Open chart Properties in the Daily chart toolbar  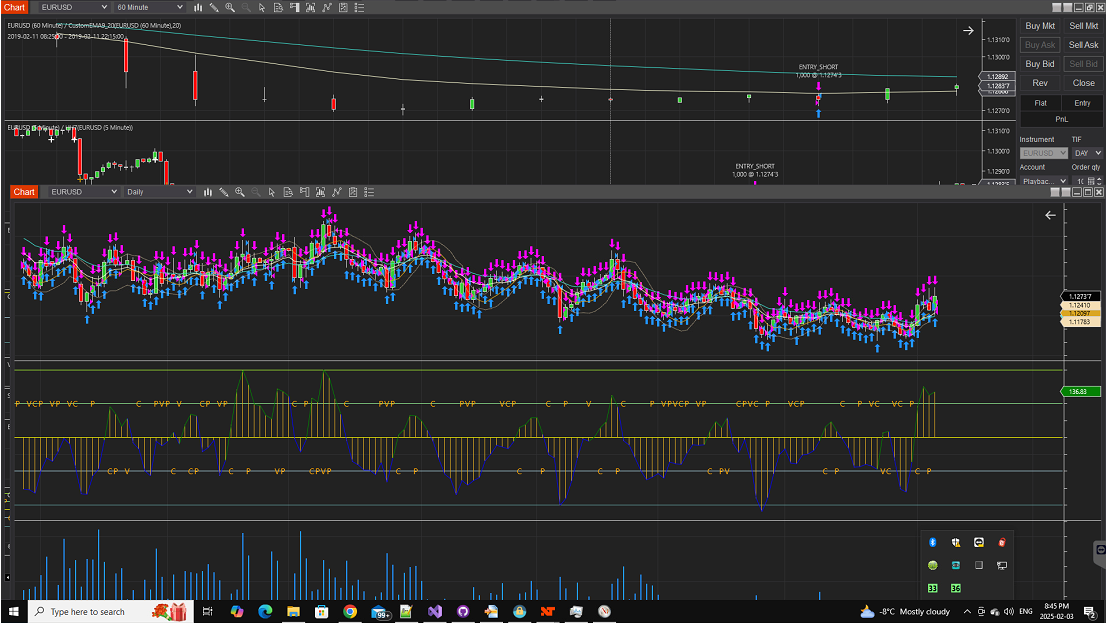[x=370, y=192]
